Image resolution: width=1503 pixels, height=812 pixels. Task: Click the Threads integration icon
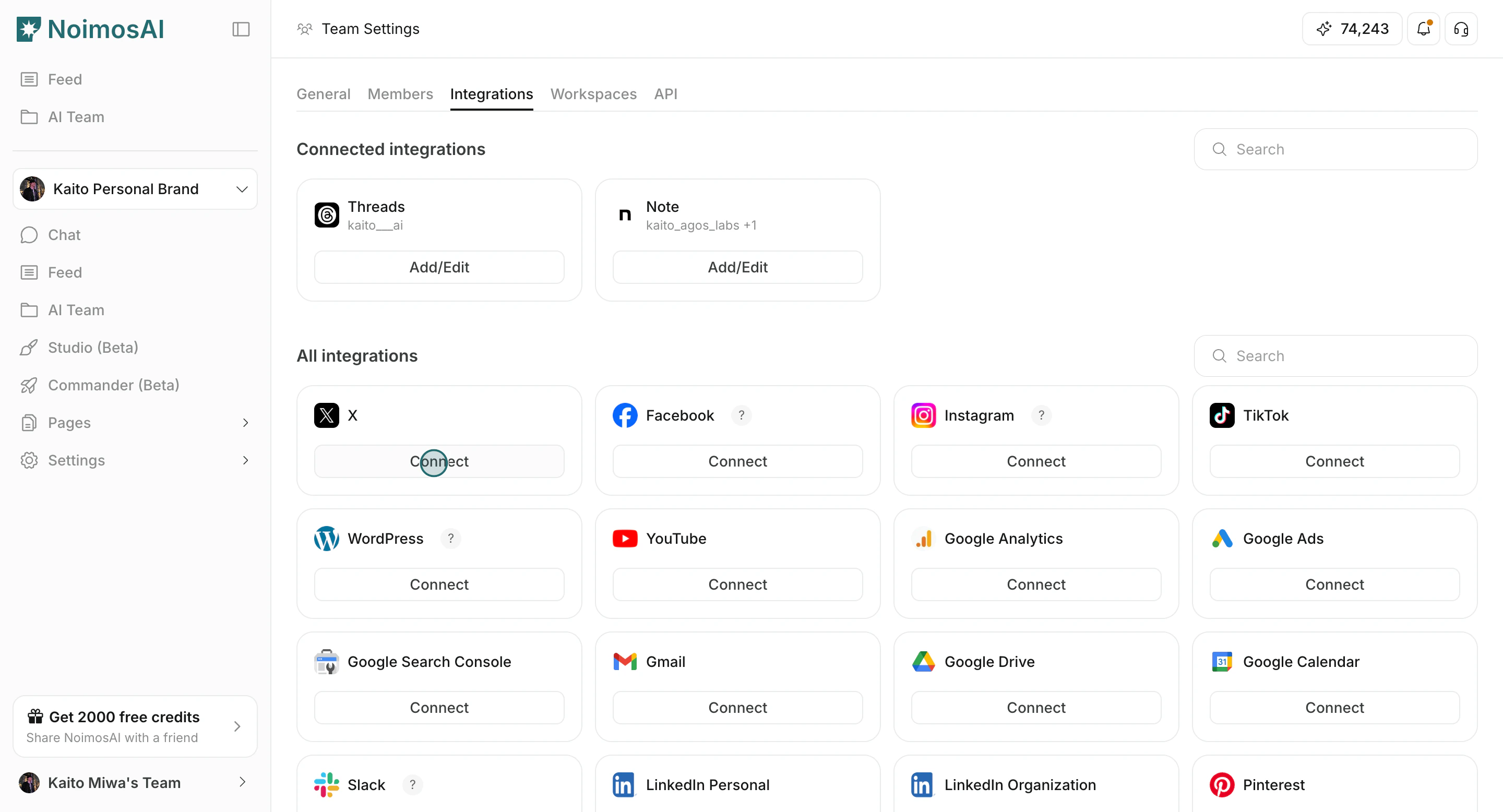click(x=327, y=214)
